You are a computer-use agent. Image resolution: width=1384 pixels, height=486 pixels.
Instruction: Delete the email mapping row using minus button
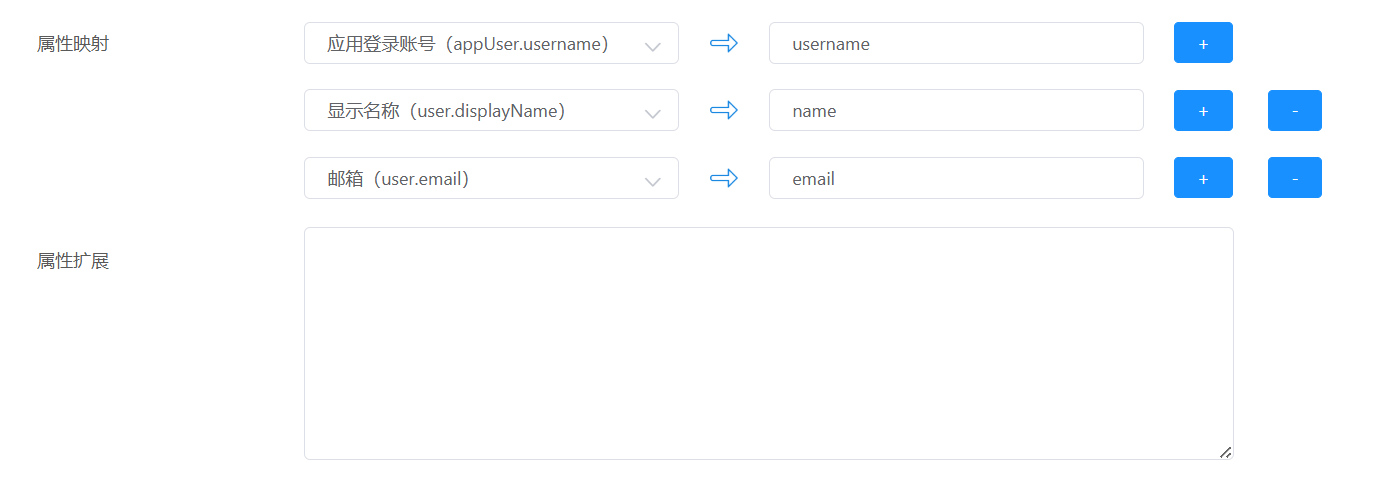click(1294, 178)
